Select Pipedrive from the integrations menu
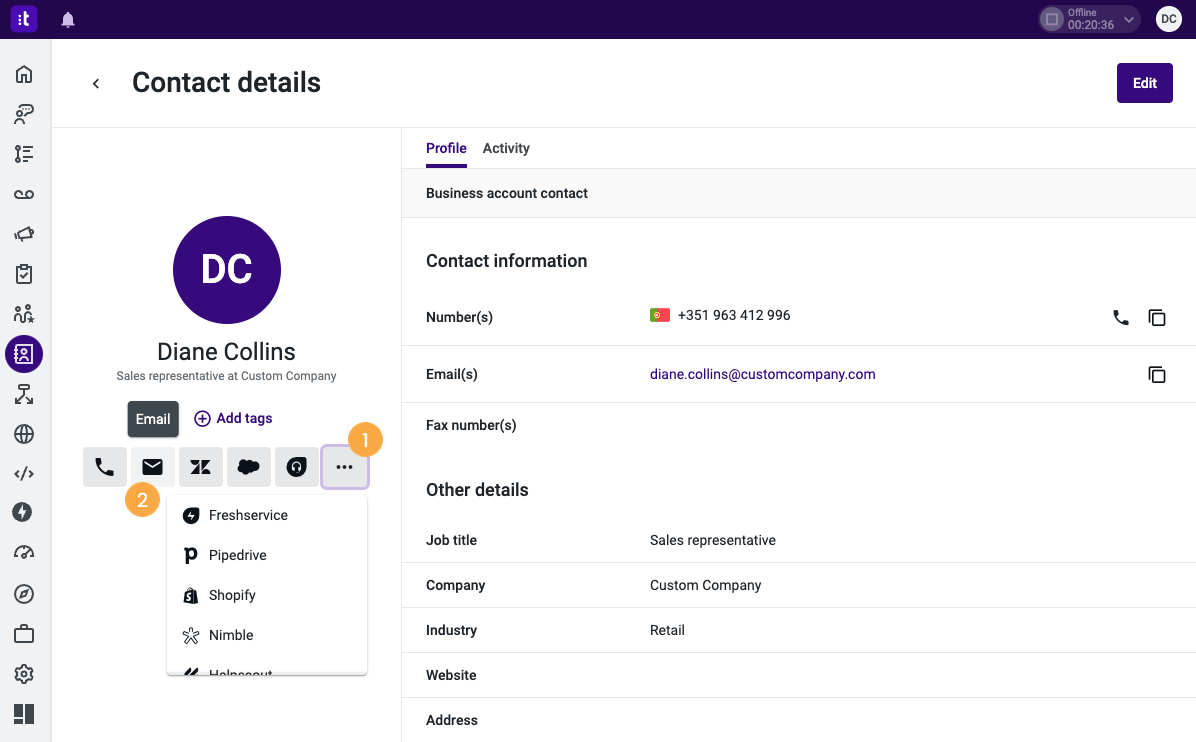This screenshot has height=742, width=1196. pyautogui.click(x=236, y=555)
